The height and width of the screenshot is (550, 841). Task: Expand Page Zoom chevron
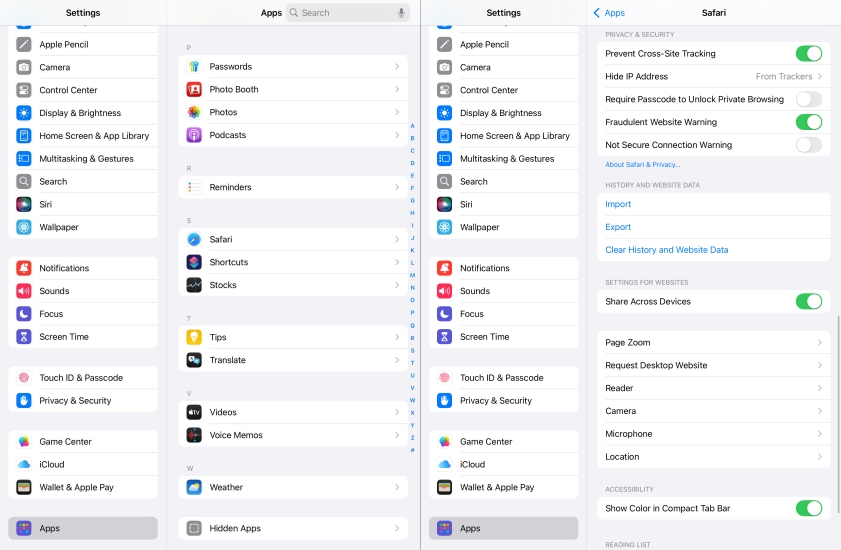pyautogui.click(x=820, y=342)
